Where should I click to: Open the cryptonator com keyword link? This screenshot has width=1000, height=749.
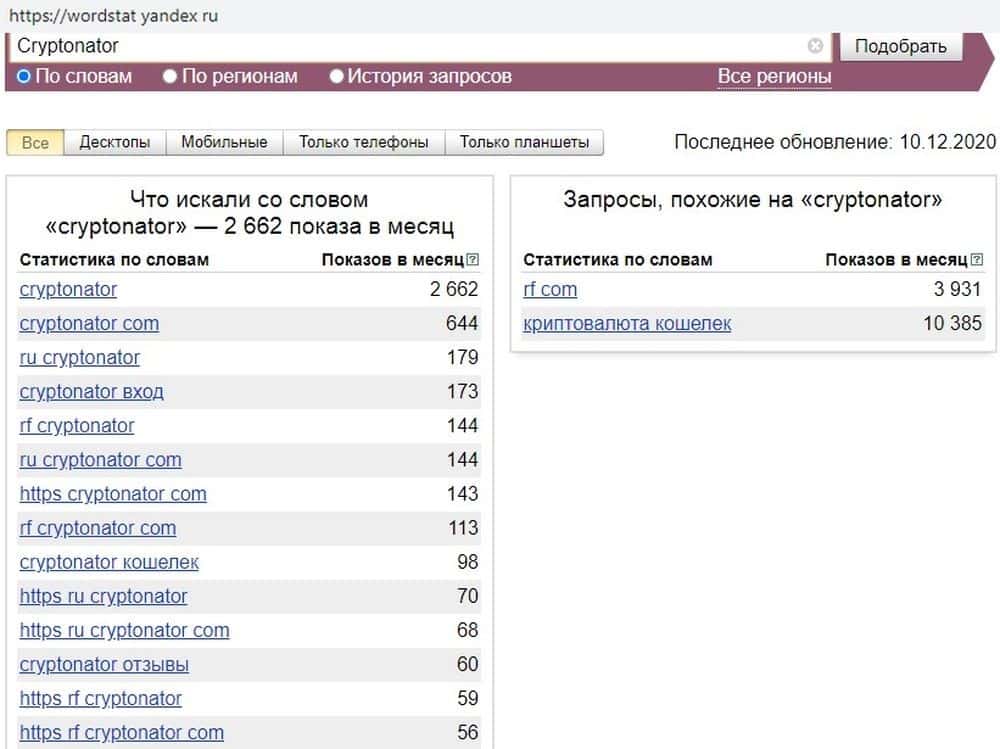[x=89, y=323]
